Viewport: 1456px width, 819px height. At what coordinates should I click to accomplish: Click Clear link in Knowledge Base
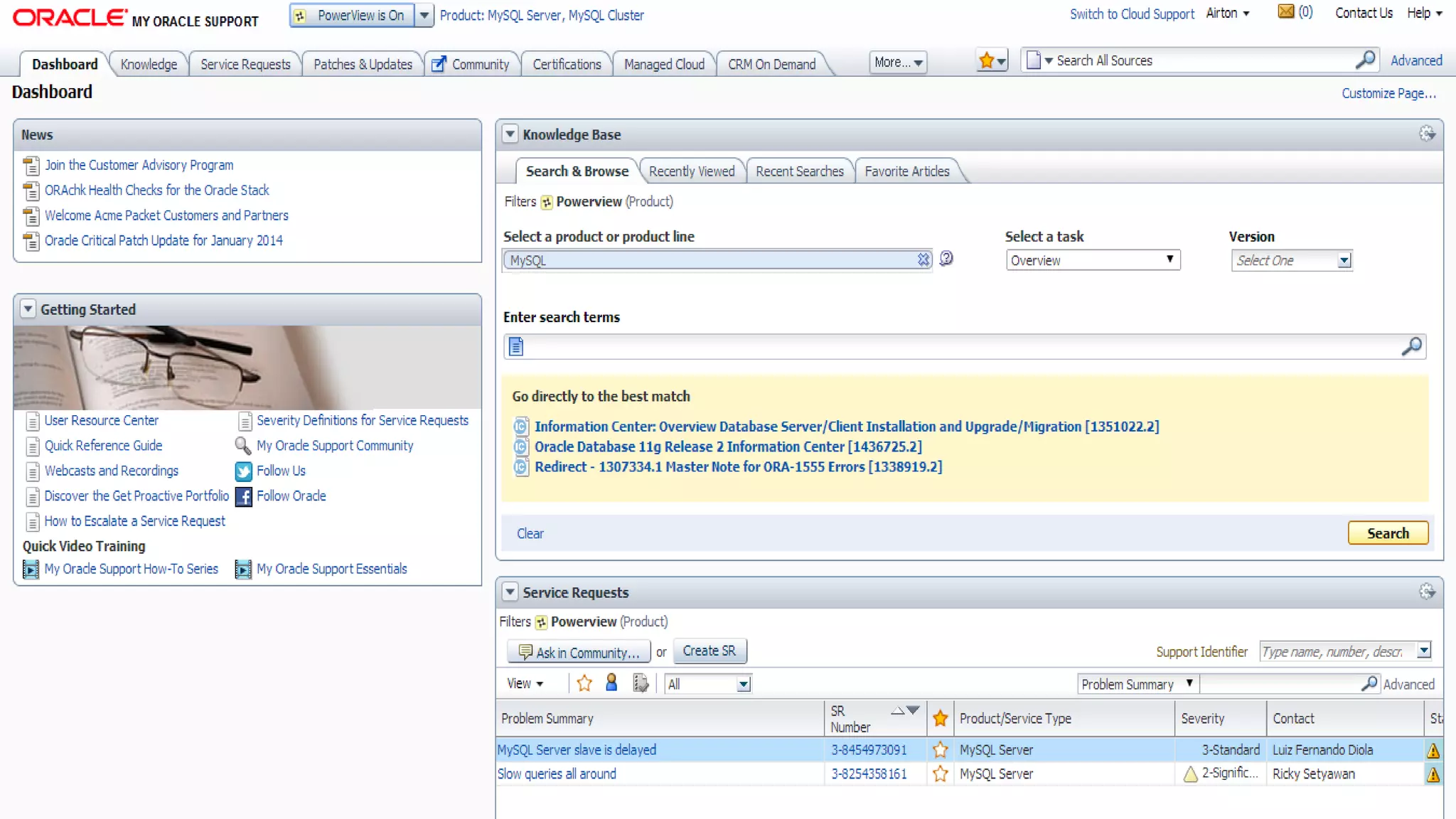(530, 533)
